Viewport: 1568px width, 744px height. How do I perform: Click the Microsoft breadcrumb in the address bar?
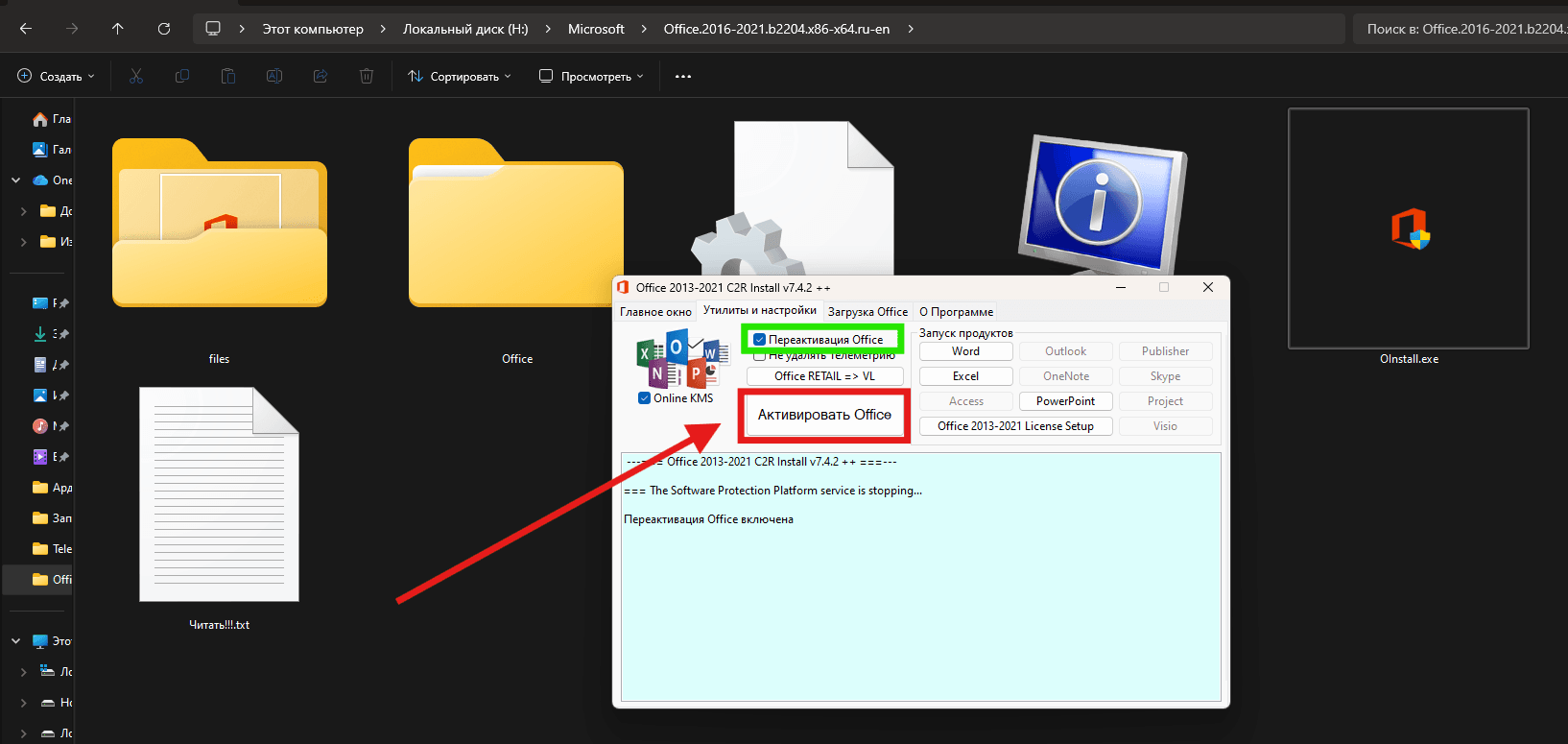(x=596, y=29)
